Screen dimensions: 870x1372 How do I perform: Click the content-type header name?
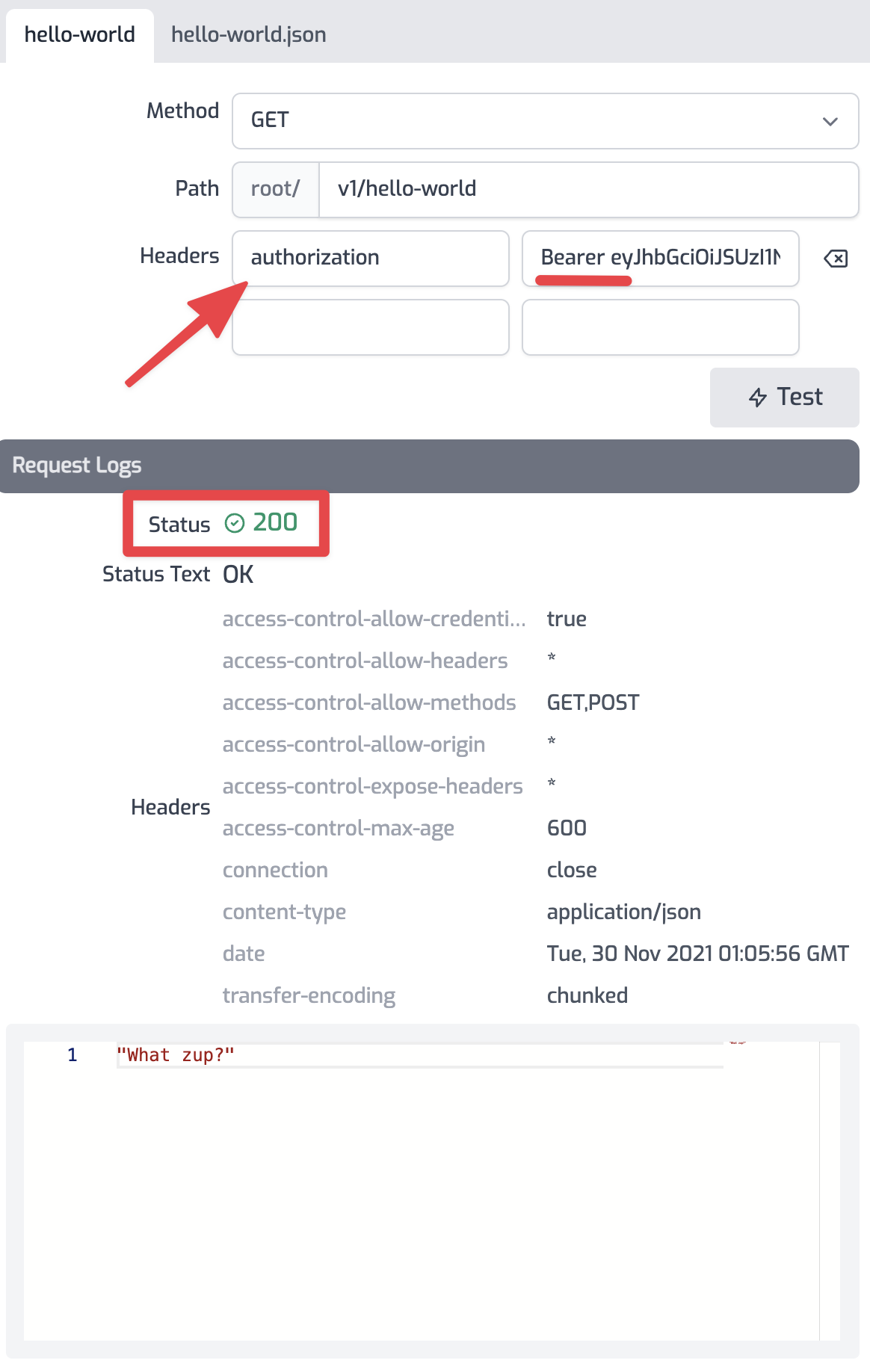(284, 912)
